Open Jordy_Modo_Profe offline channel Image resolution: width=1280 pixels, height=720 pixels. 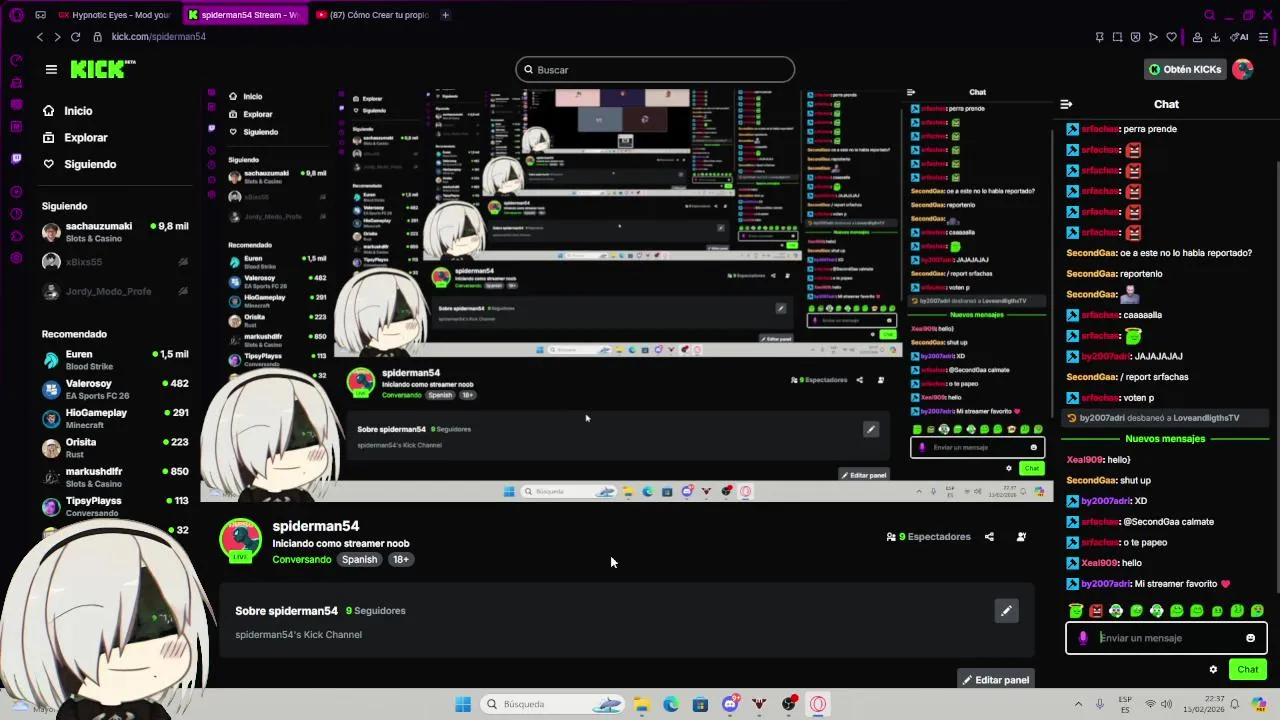tap(115, 292)
